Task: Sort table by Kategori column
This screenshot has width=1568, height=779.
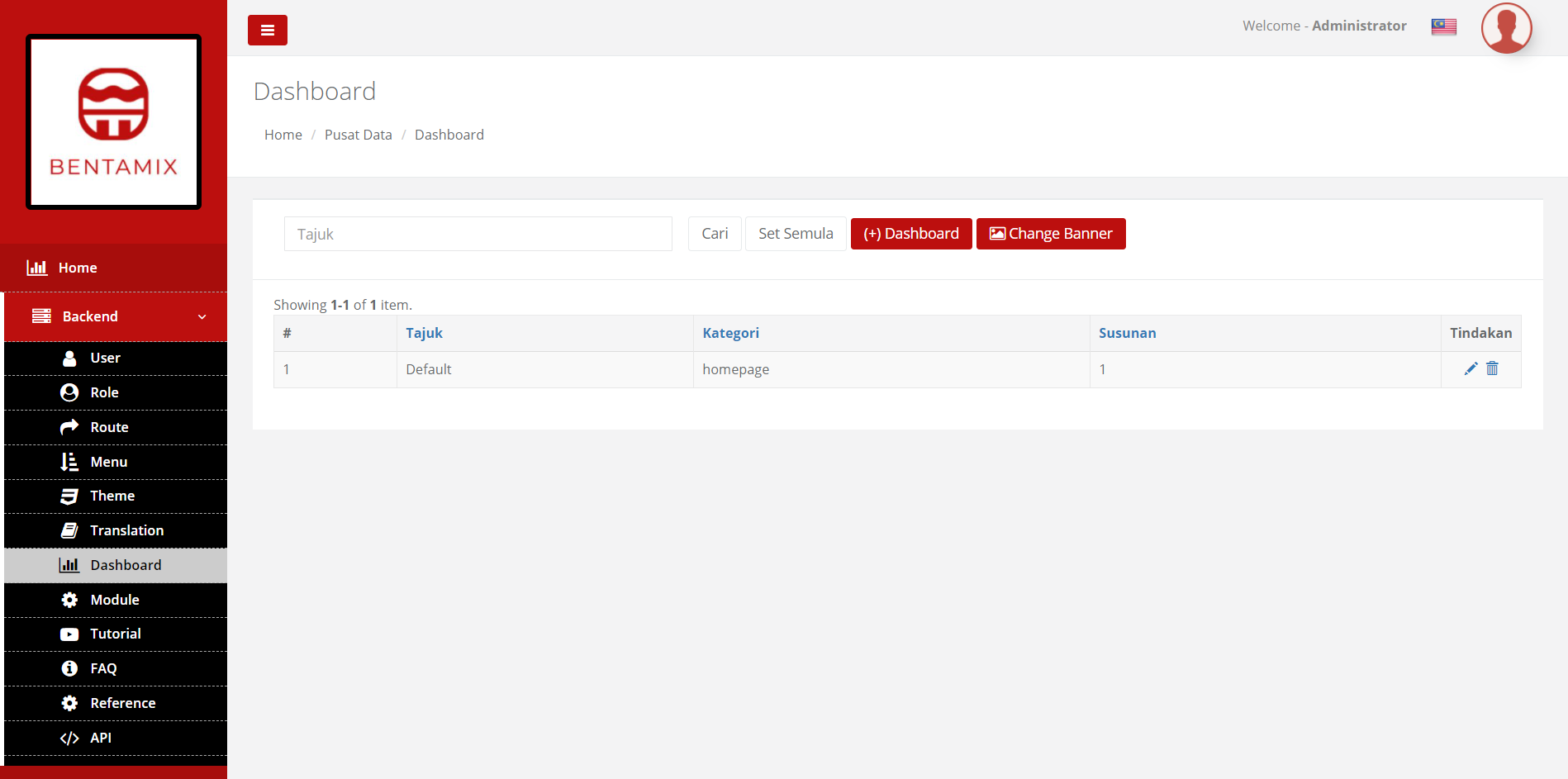Action: (x=730, y=333)
